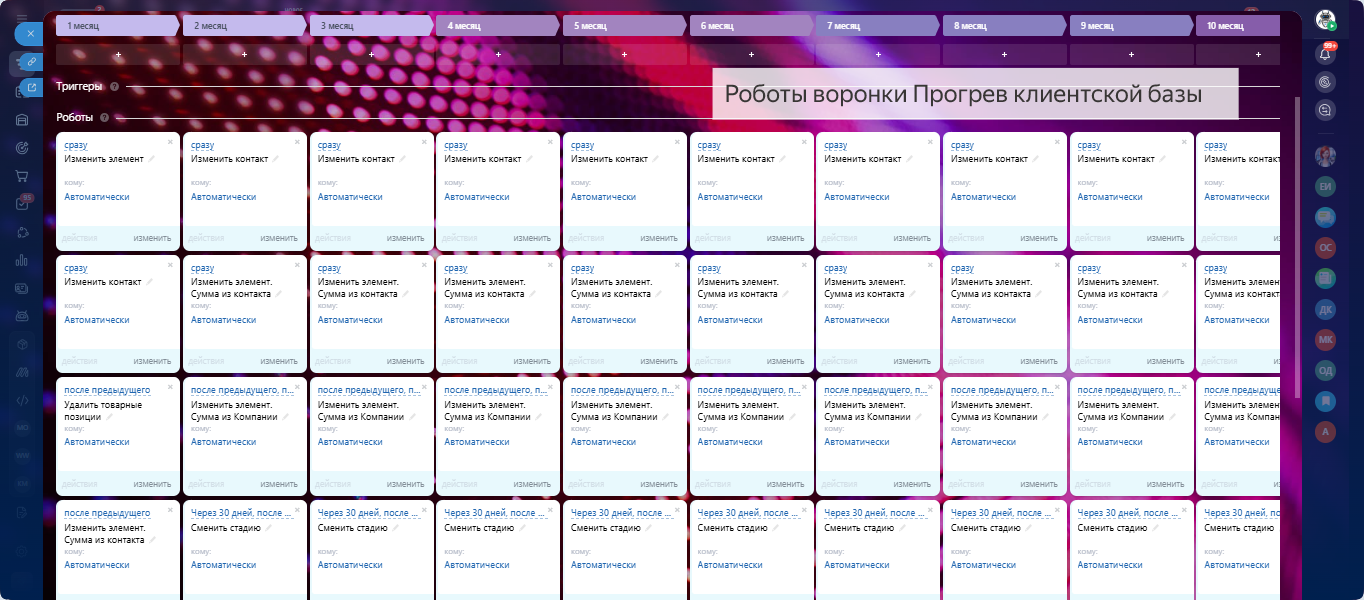Add trigger in 9 месяц column

(1131, 55)
